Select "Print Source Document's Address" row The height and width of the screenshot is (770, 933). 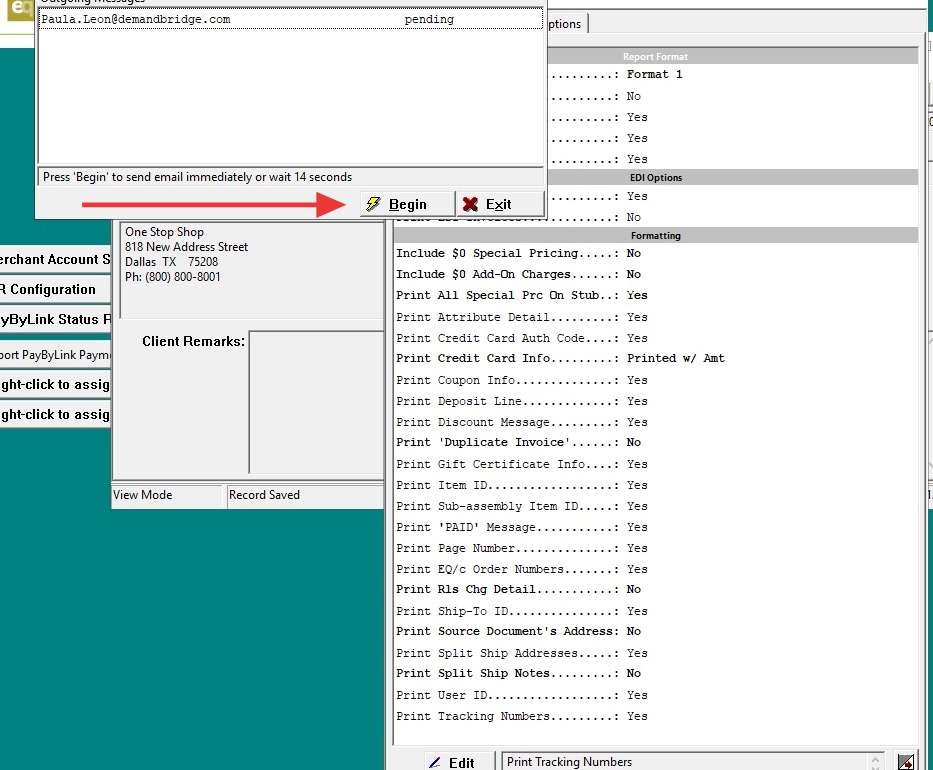(x=655, y=631)
